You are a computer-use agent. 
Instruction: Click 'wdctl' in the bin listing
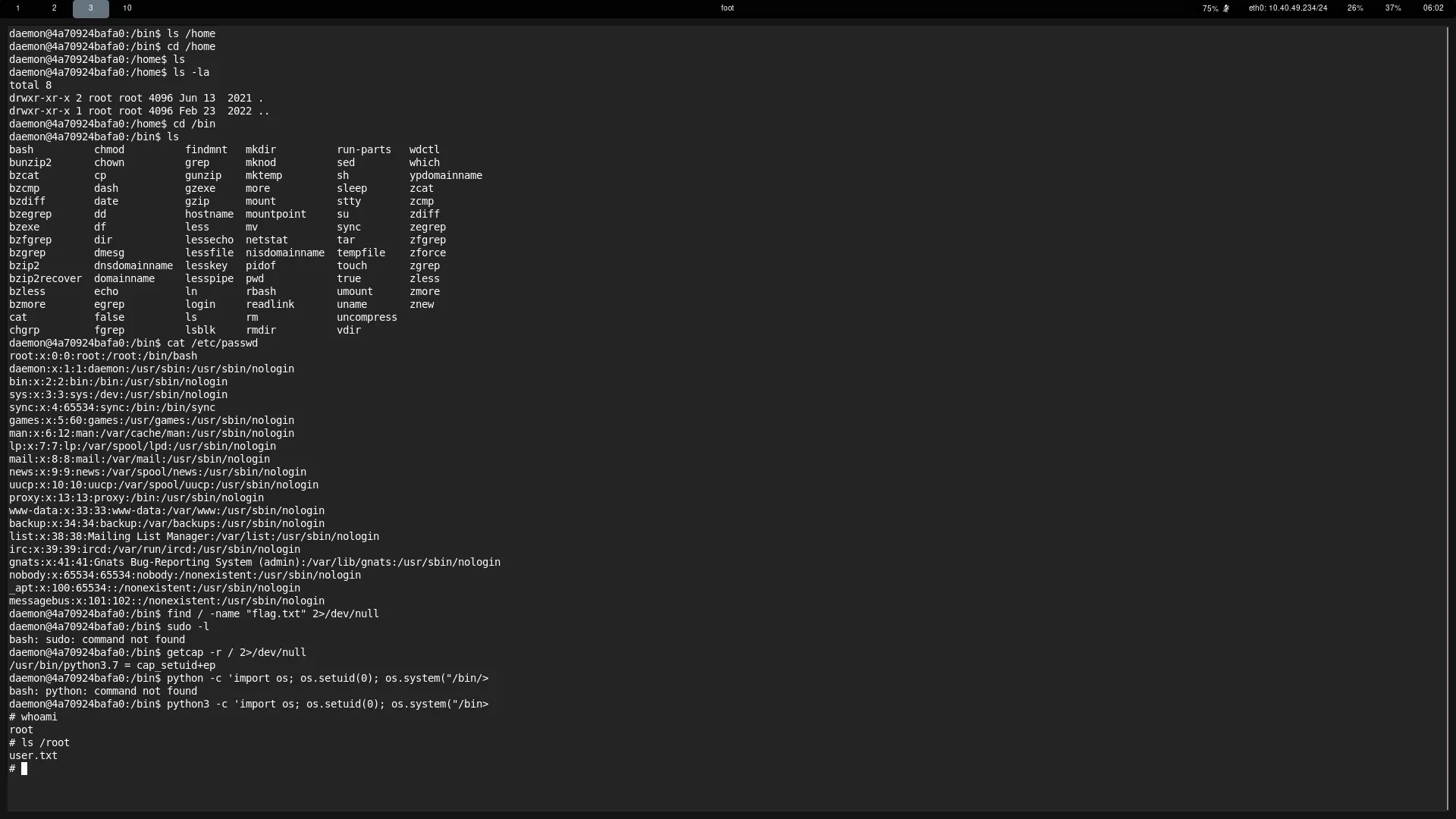coord(425,149)
